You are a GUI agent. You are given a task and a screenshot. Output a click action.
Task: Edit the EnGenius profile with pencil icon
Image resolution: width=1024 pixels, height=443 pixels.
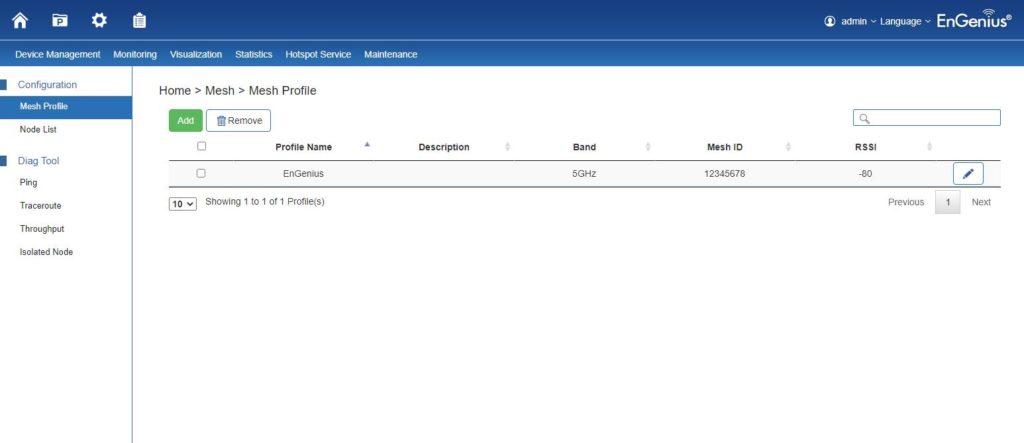point(967,174)
